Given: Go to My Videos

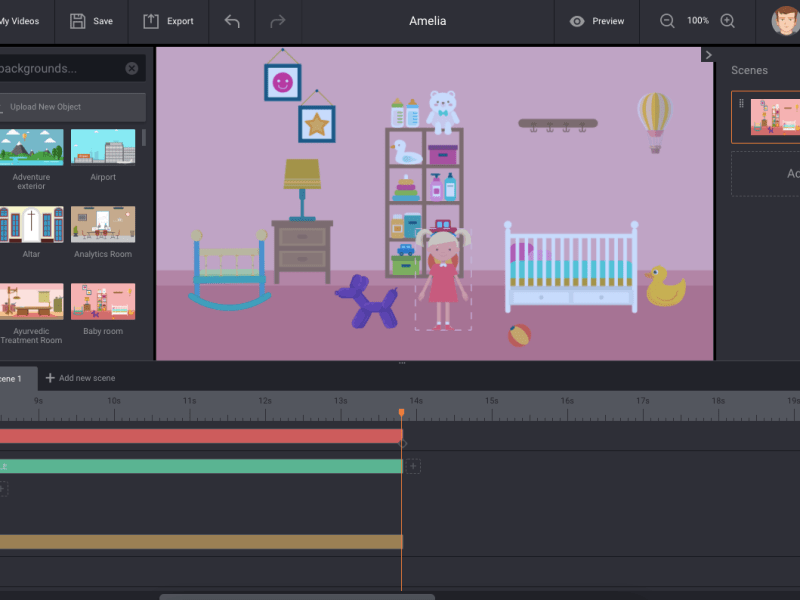Looking at the screenshot, I should (20, 21).
